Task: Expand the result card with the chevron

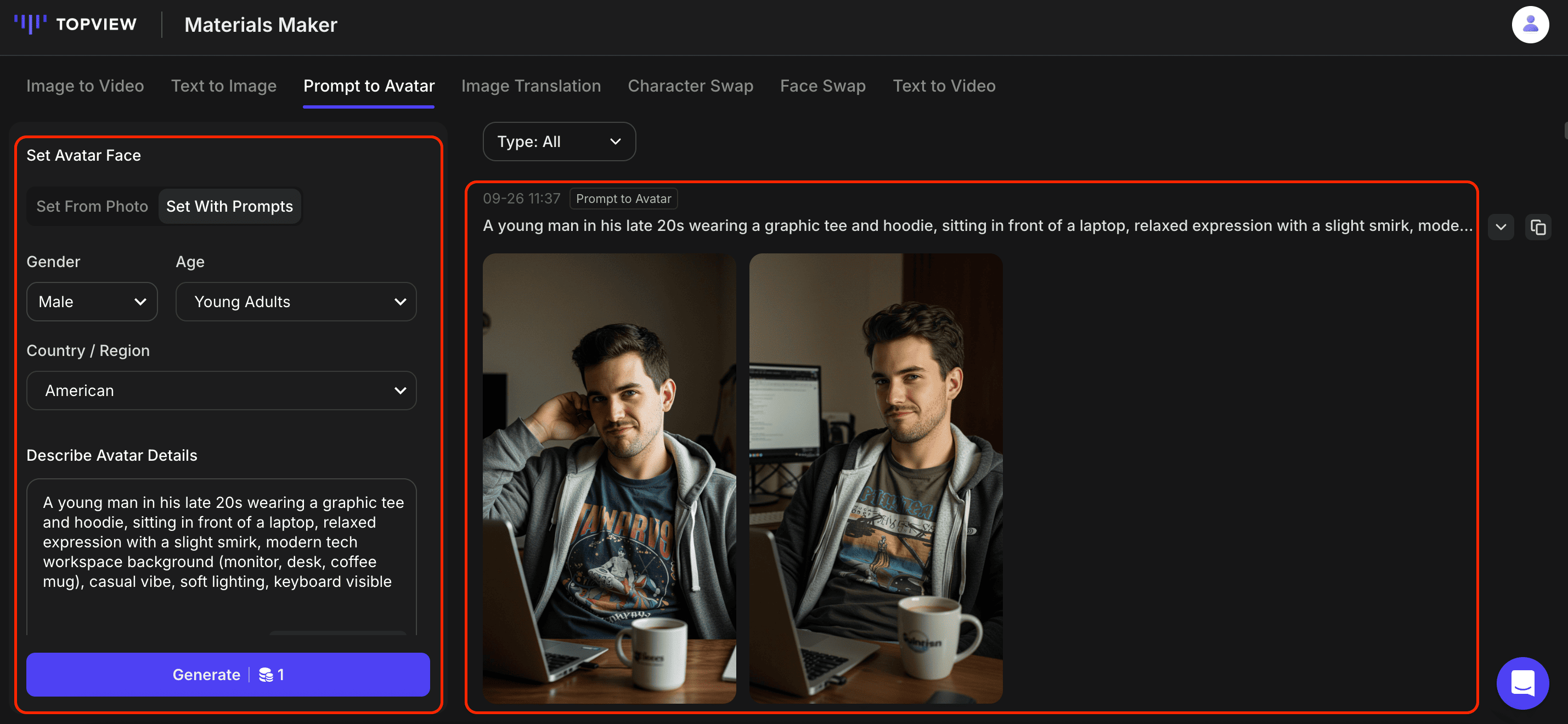Action: (x=1501, y=227)
